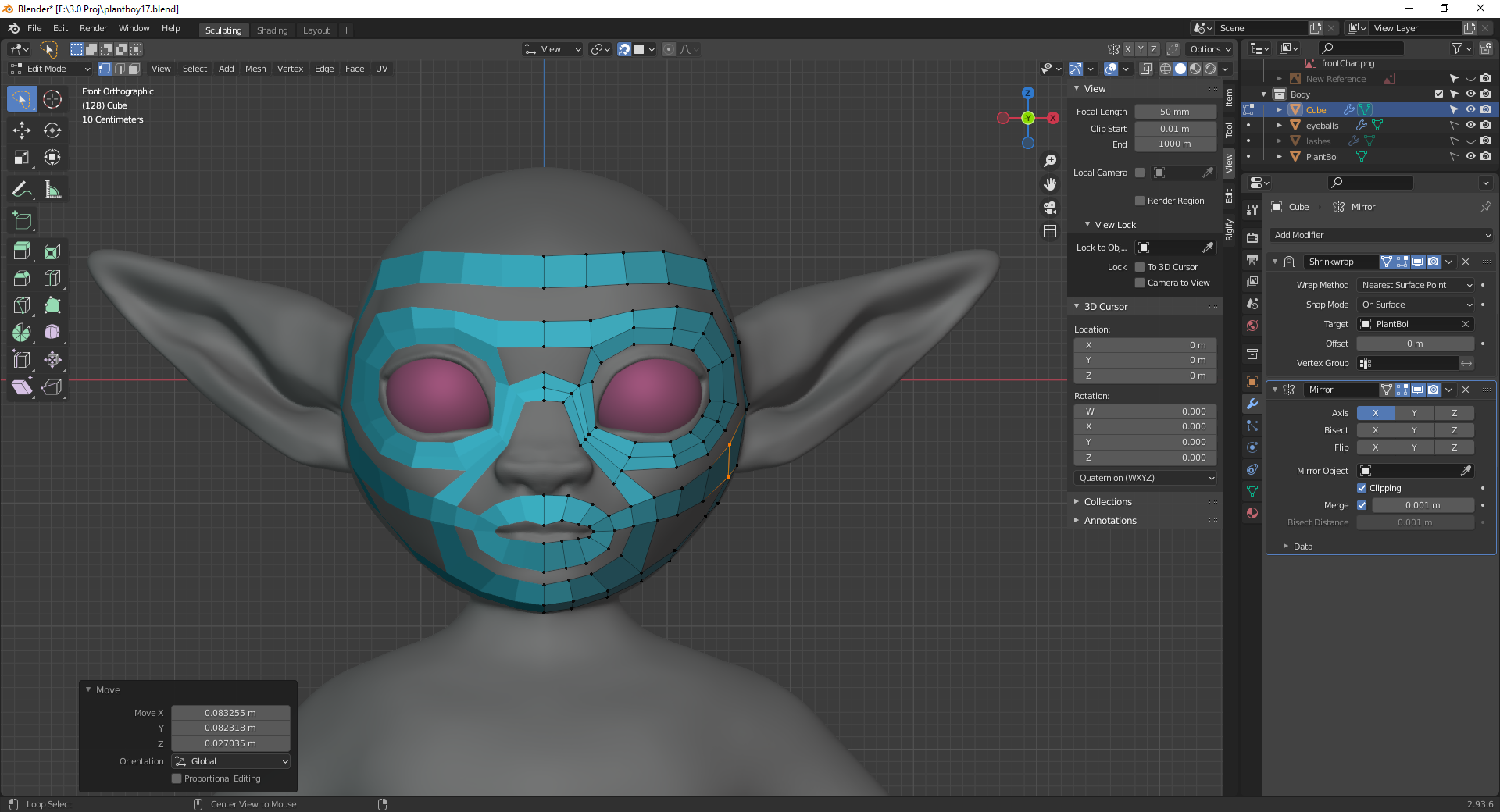
Task: Switch to the Layout workspace tab
Action: 316,30
